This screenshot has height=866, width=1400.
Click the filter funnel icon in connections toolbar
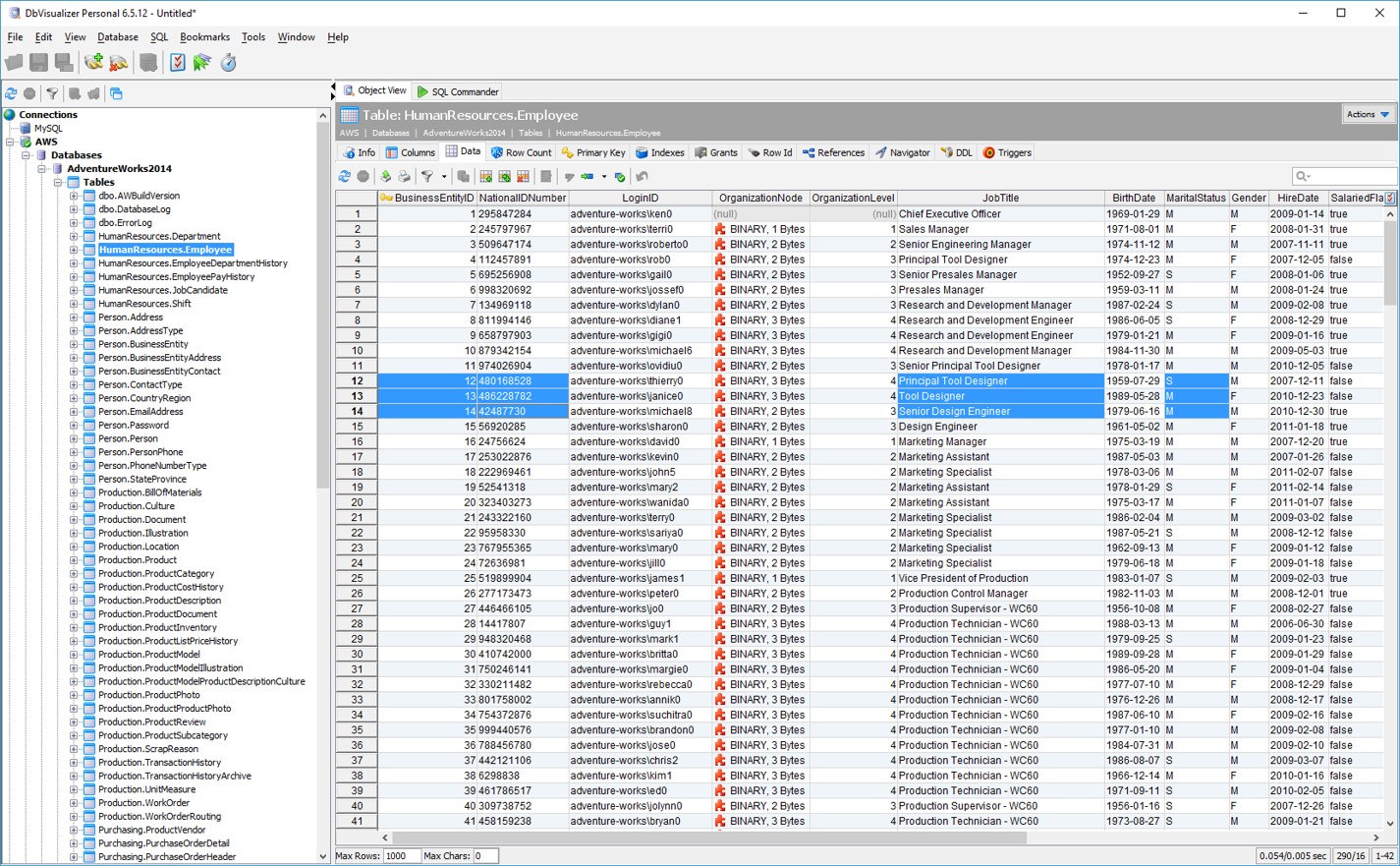[52, 94]
